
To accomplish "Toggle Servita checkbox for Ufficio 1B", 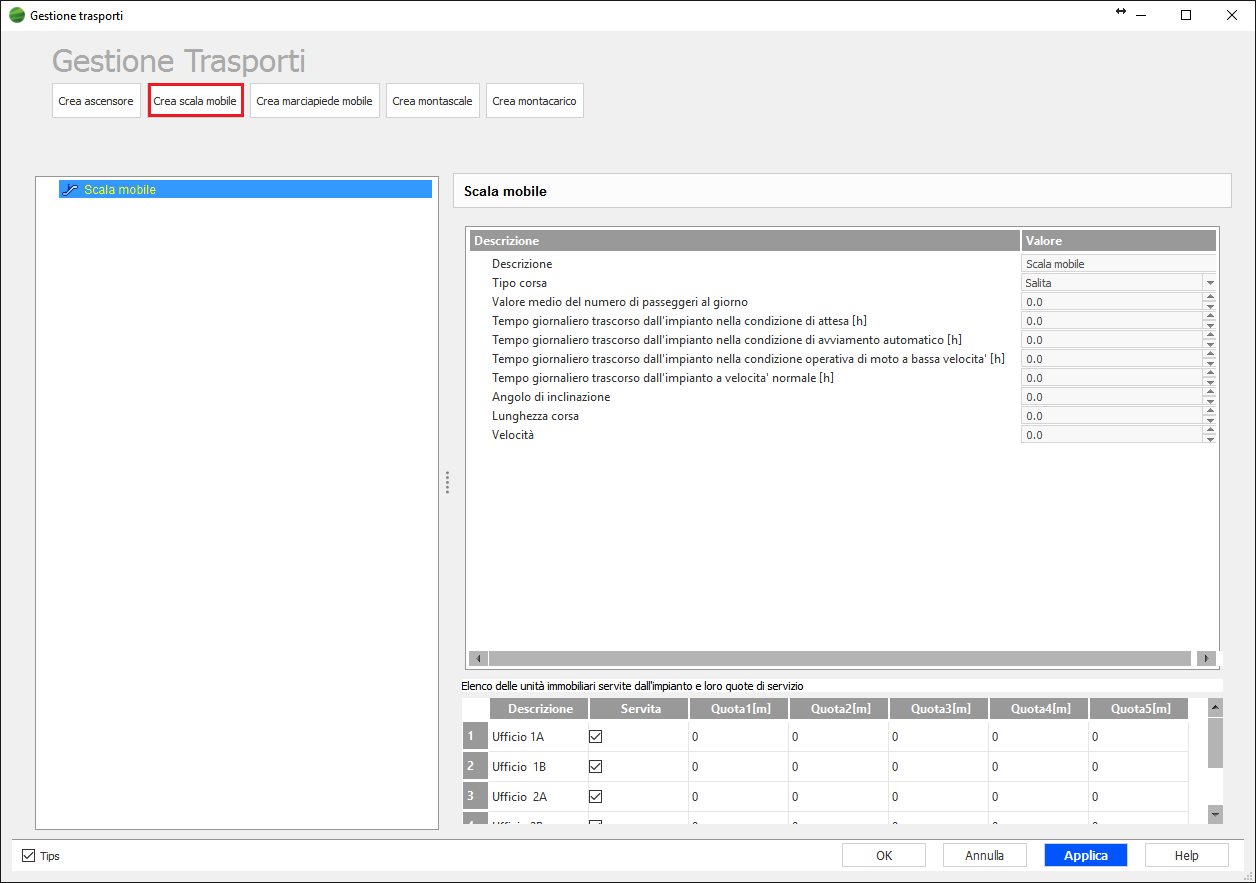I will click(596, 767).
